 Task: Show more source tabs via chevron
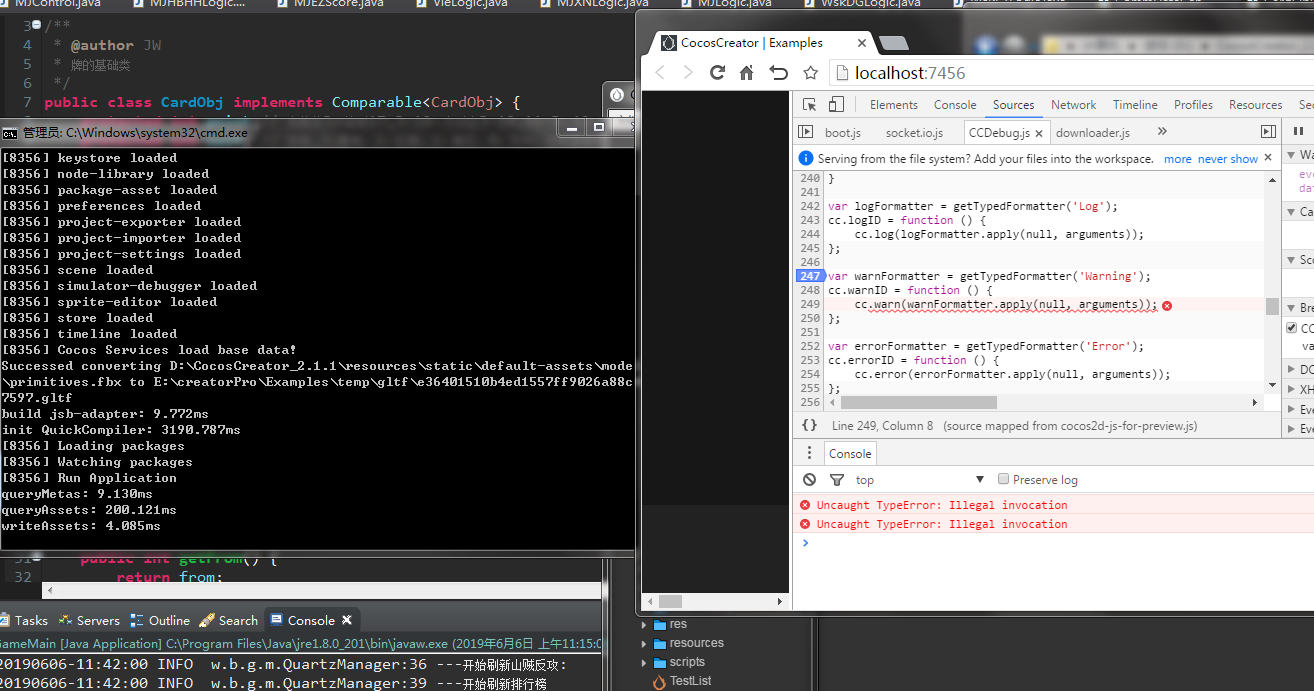coord(1162,132)
